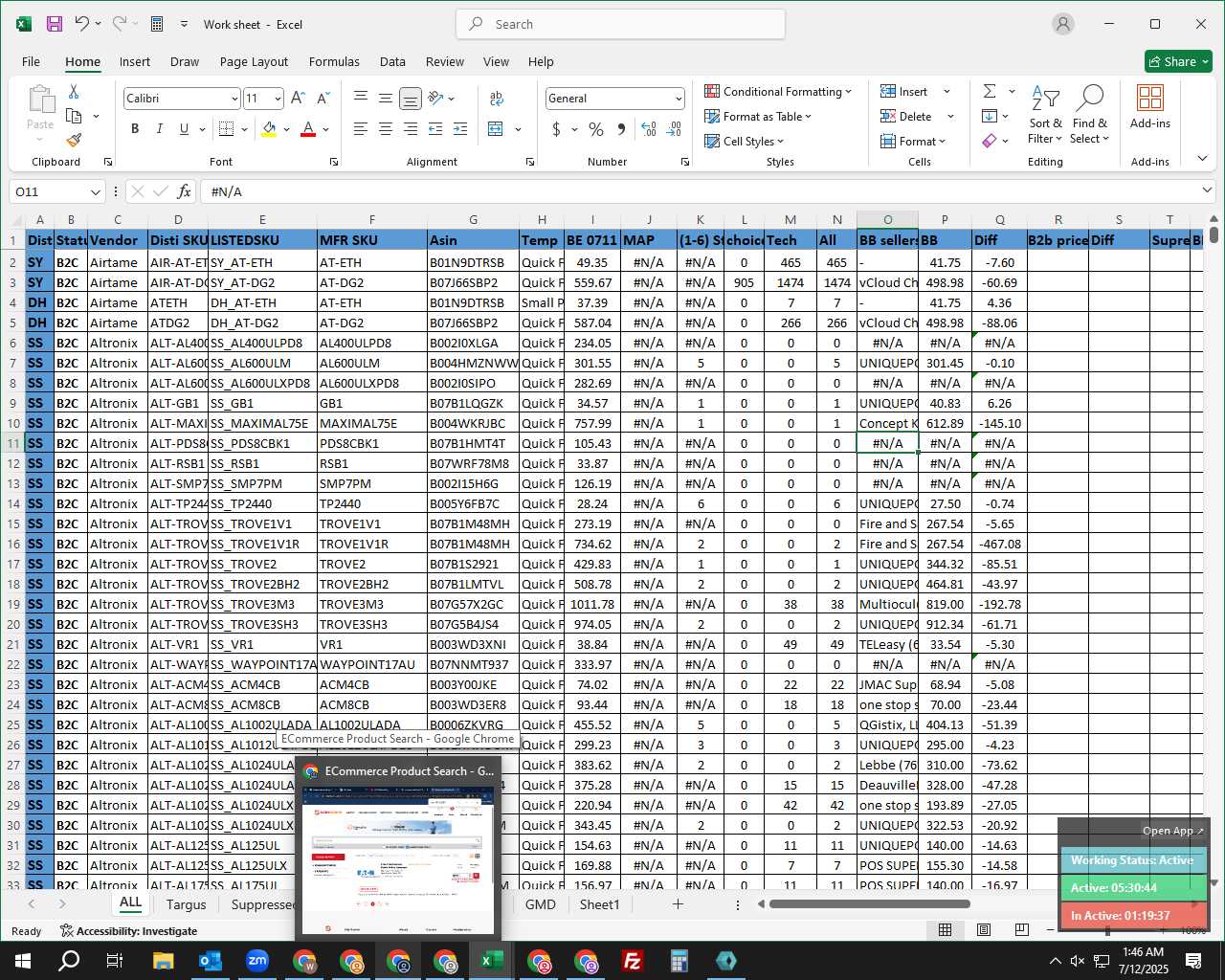1225x980 pixels.
Task: Click the Font Color red A
Action: pos(308,128)
